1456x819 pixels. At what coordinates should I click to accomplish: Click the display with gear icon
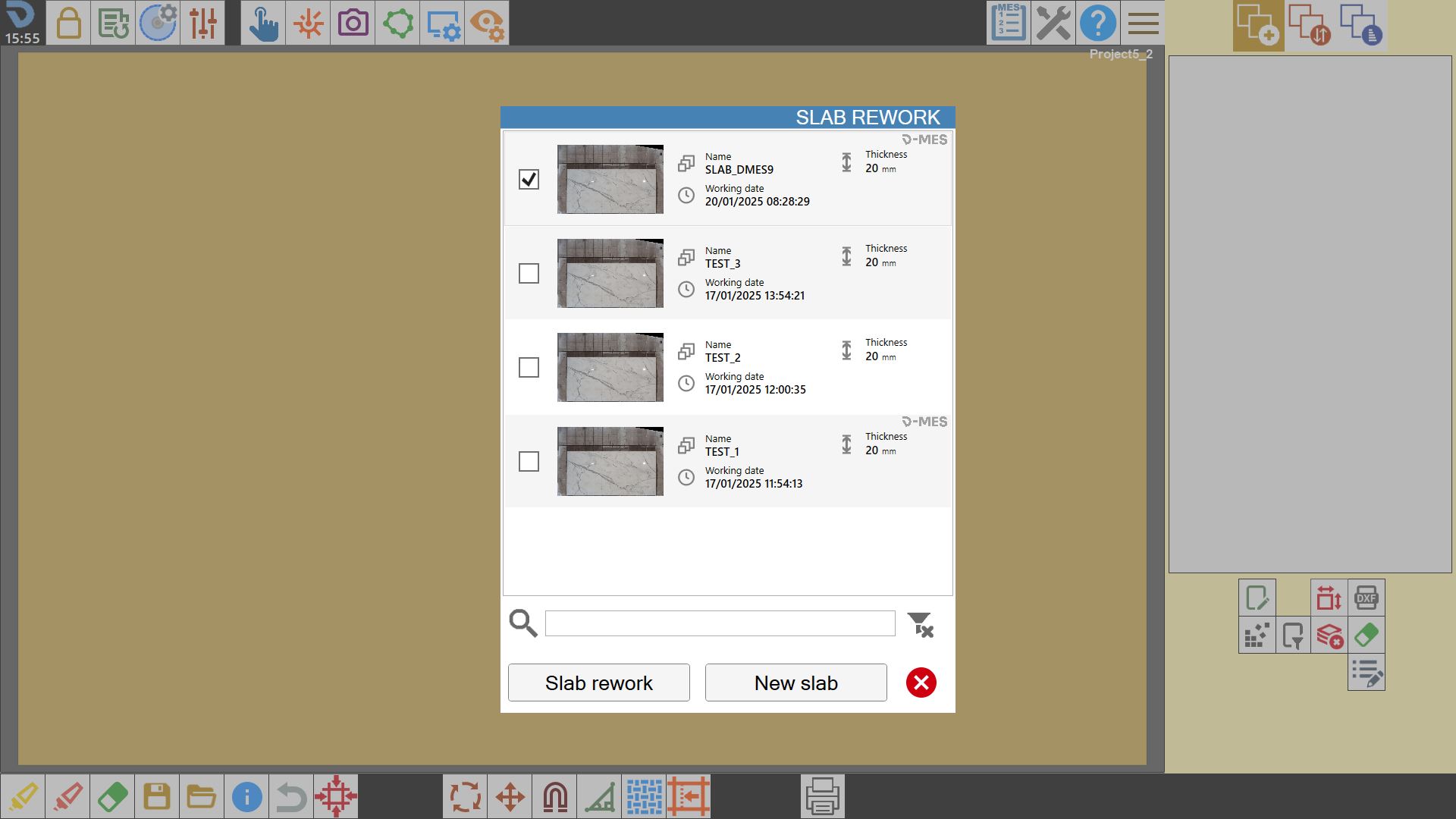point(442,23)
